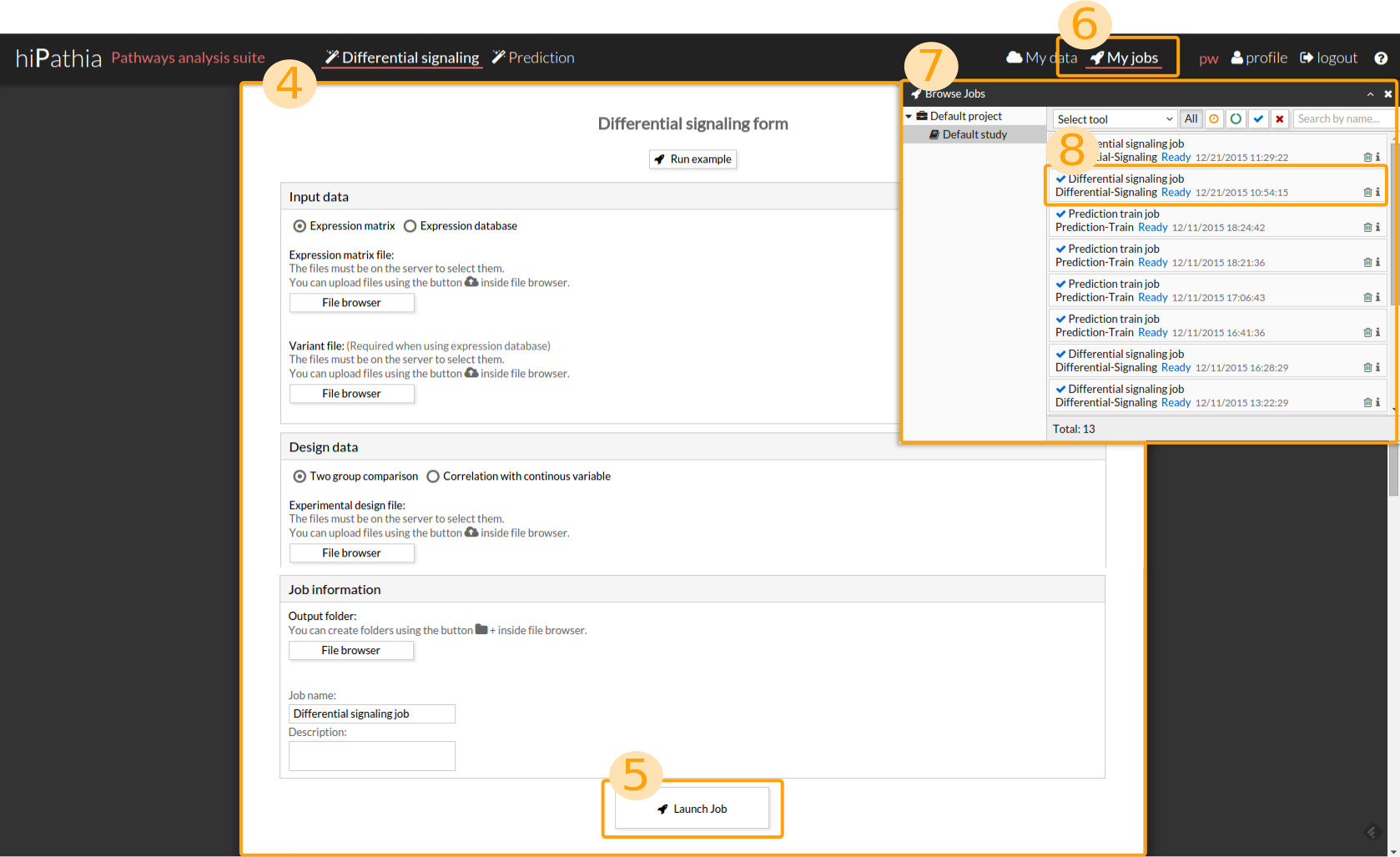1400x857 pixels.
Task: Click the help question mark icon
Action: click(1381, 58)
